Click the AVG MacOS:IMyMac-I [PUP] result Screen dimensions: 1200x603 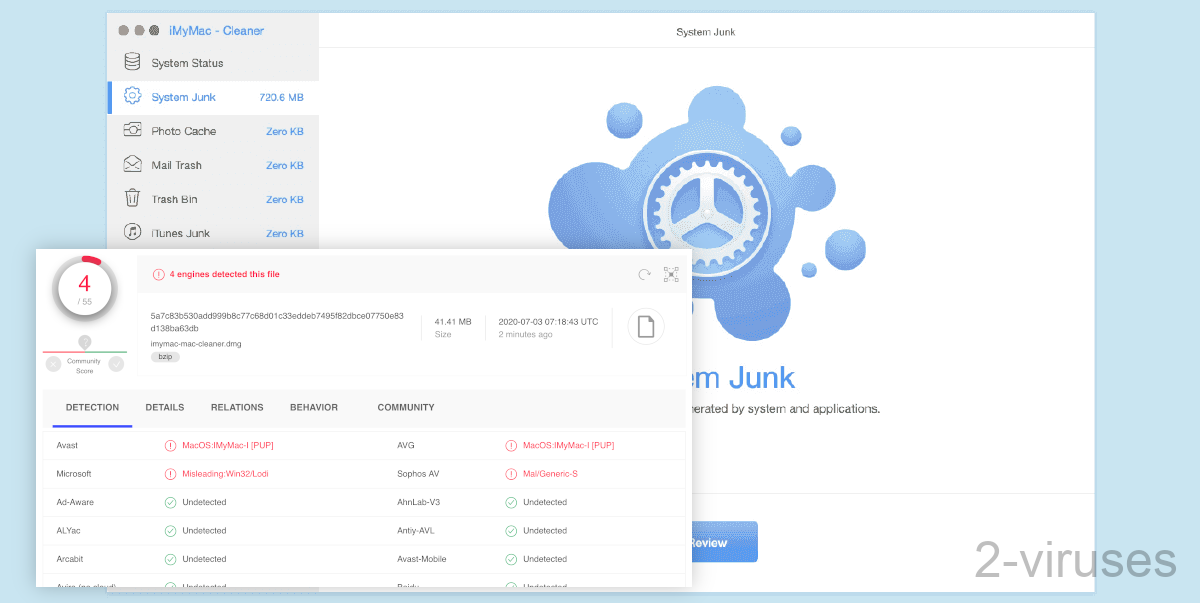(569, 445)
